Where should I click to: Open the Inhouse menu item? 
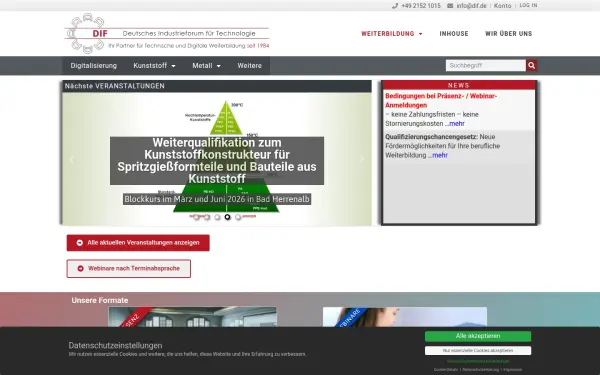tap(454, 34)
